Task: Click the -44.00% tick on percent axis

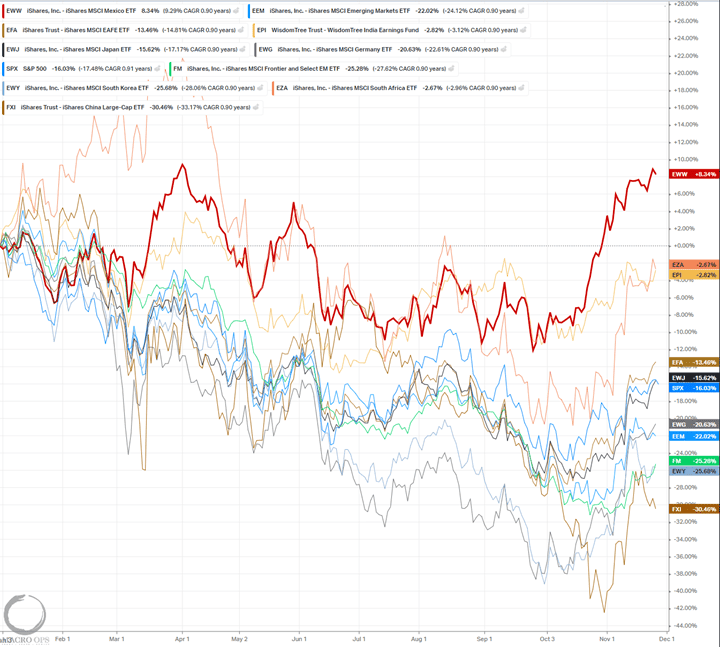Action: (686, 625)
